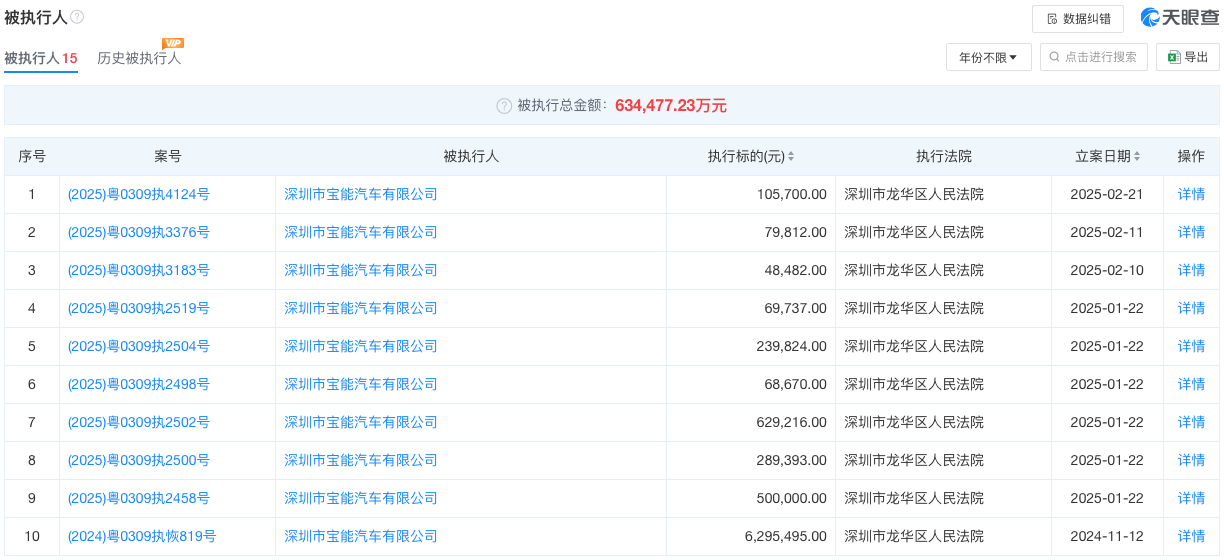This screenshot has width=1224, height=560.
Task: Select amount 6,295,495.00
Action: click(786, 536)
